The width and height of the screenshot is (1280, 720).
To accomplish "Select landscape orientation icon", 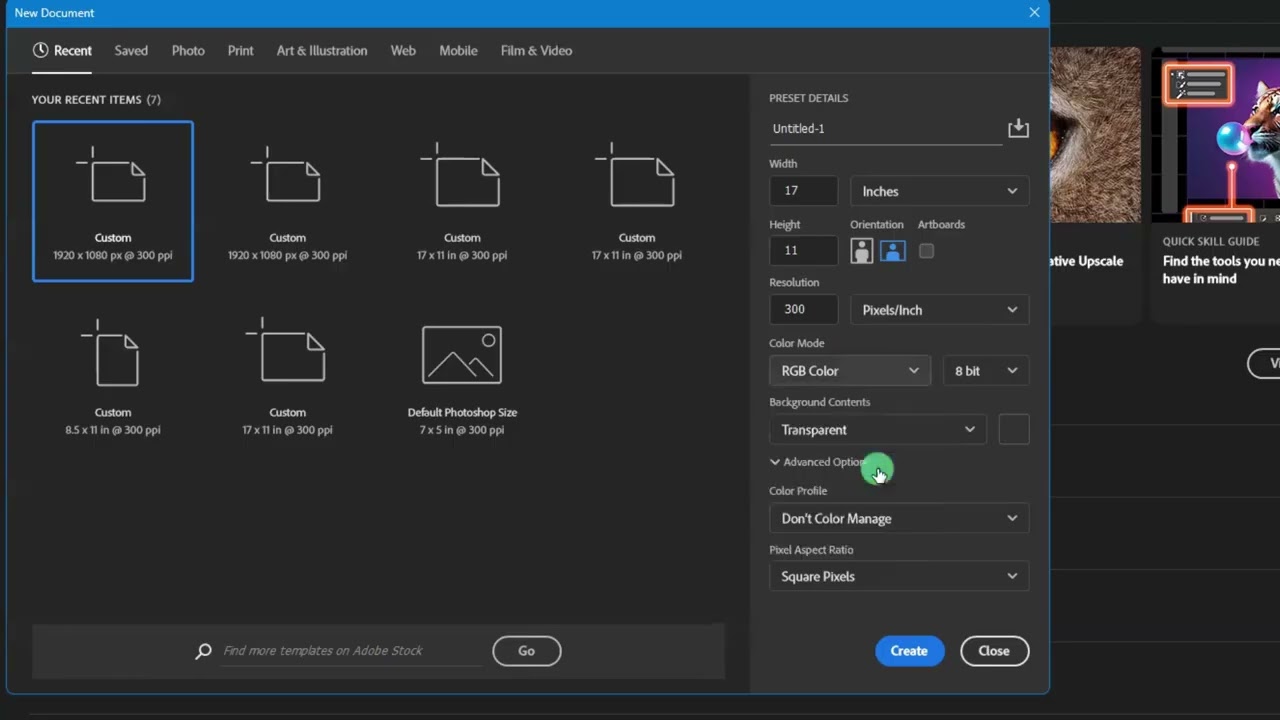I will click(893, 251).
